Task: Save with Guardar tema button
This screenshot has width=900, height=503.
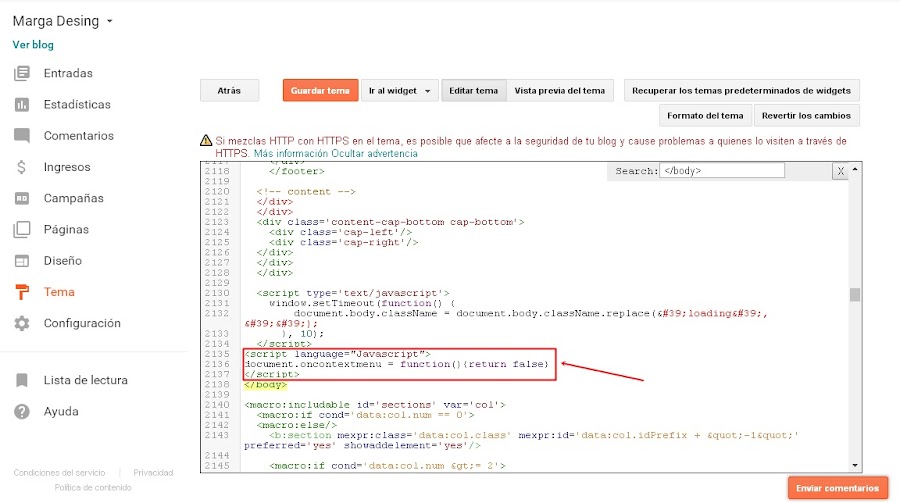Action: (320, 91)
